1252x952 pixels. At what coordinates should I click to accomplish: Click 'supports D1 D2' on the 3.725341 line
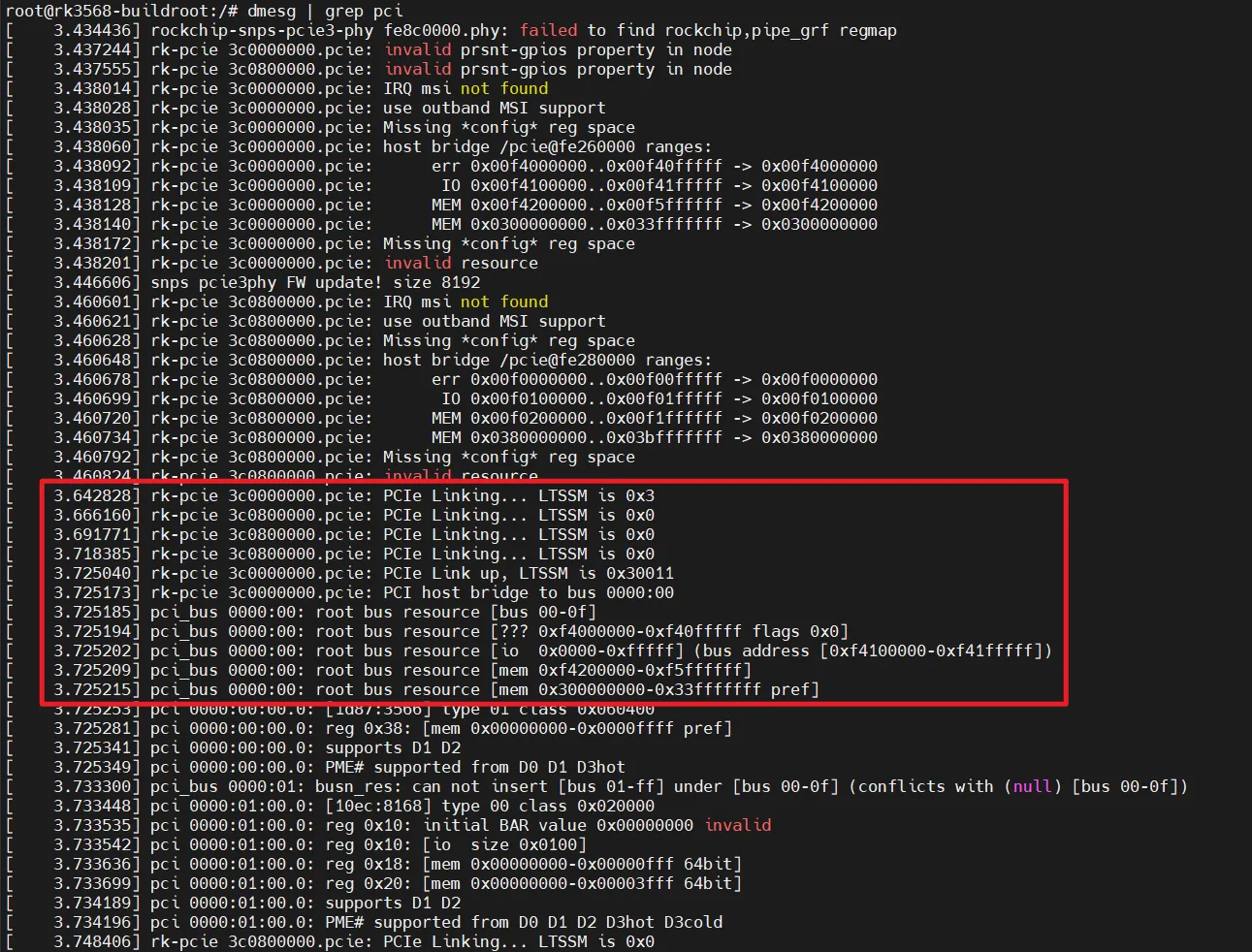point(393,747)
